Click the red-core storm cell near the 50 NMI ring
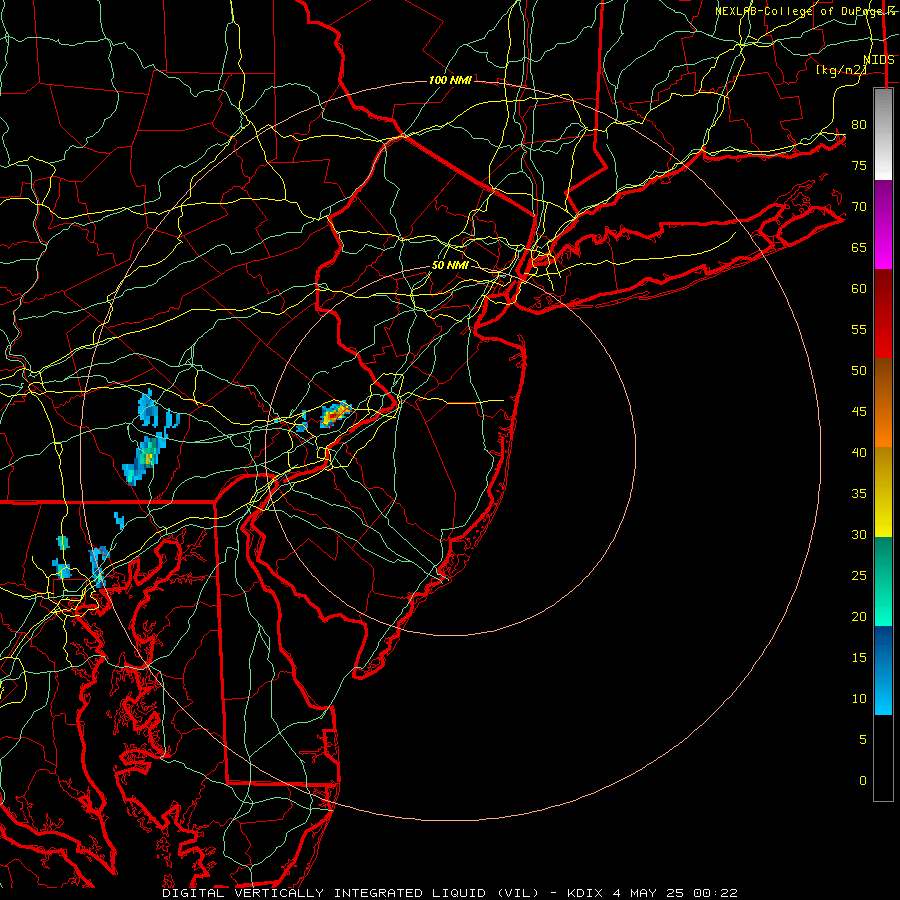 click(336, 413)
